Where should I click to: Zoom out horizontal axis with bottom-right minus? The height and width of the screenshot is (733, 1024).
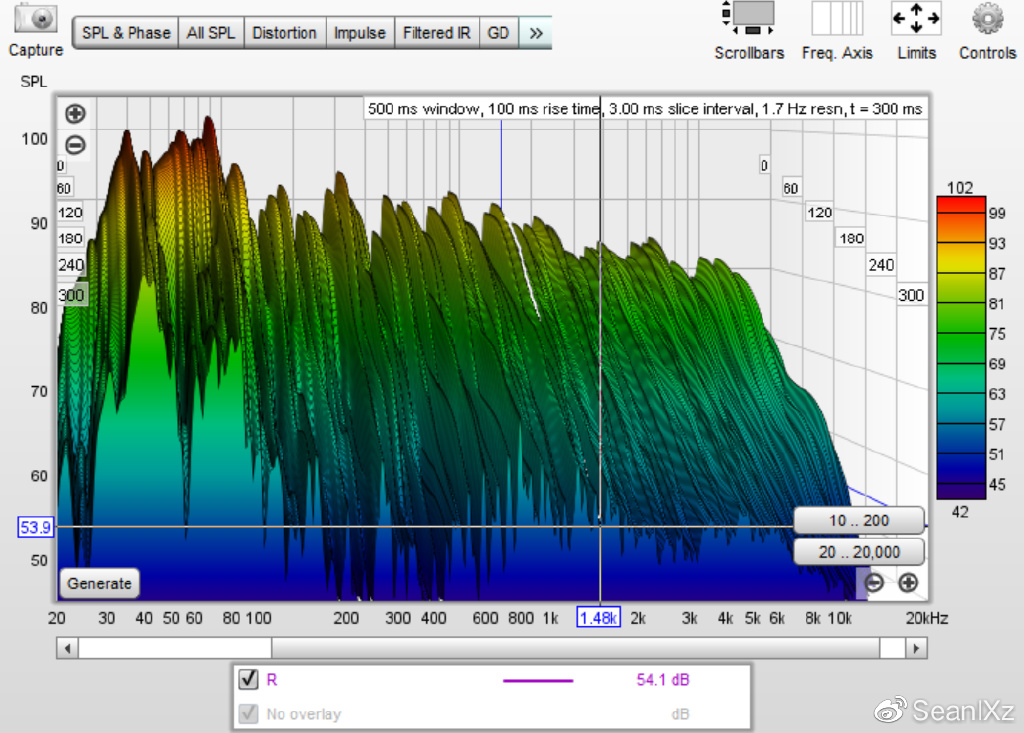pyautogui.click(x=874, y=583)
